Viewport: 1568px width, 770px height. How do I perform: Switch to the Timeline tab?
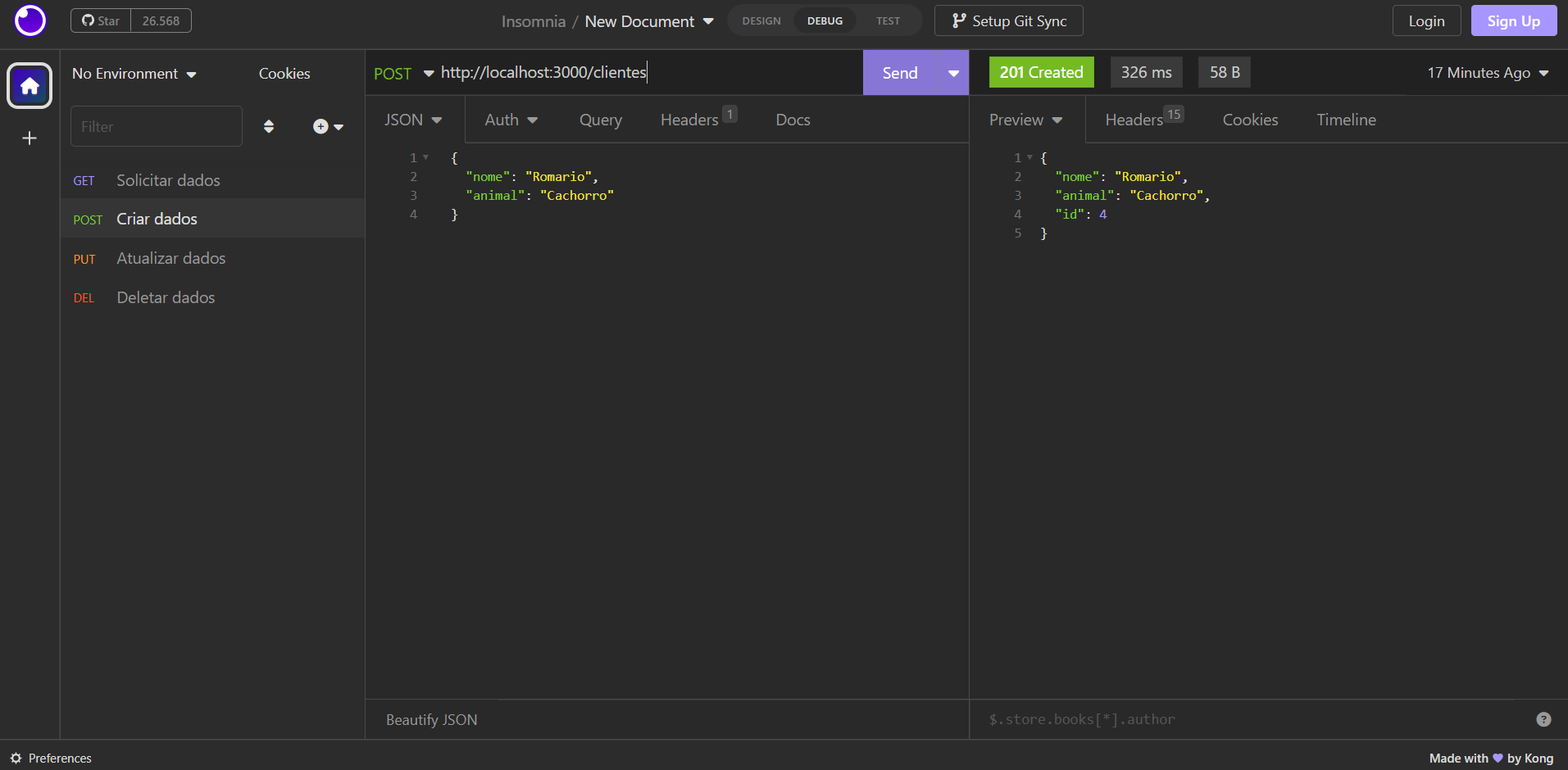(x=1345, y=120)
